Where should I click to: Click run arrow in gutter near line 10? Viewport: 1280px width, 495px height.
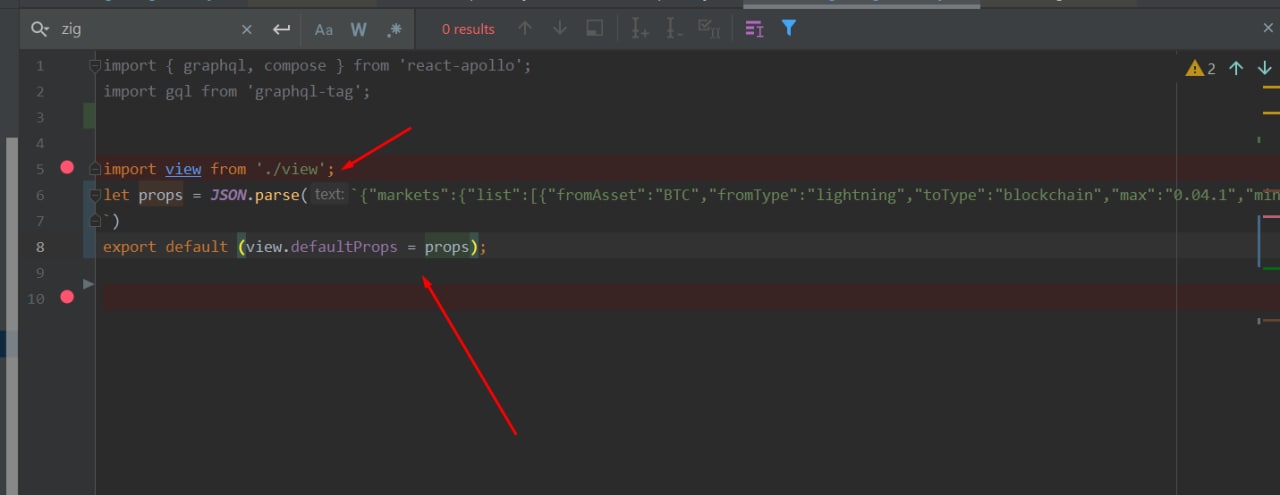click(88, 284)
